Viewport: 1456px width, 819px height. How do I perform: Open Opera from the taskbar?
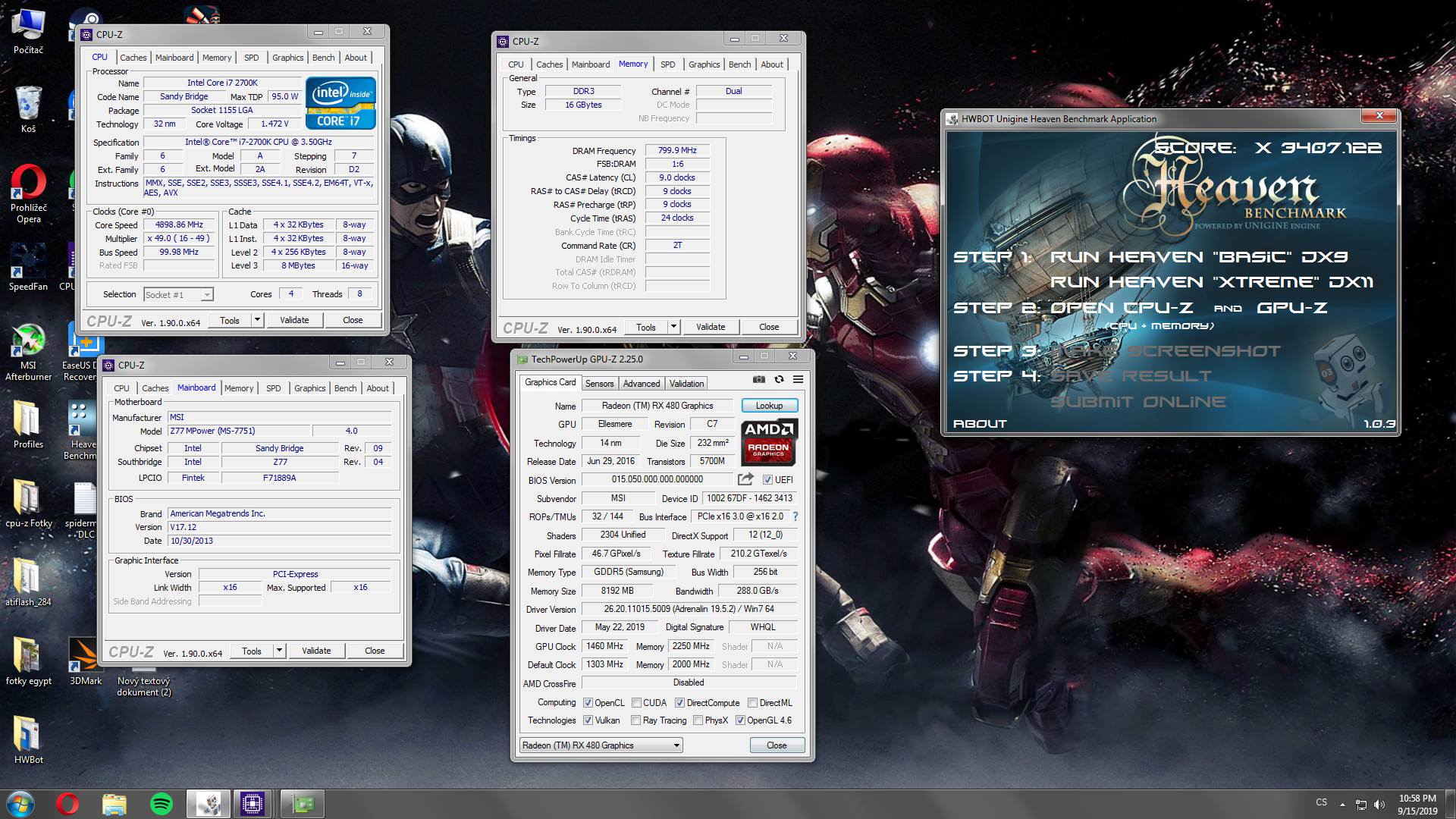click(x=67, y=803)
